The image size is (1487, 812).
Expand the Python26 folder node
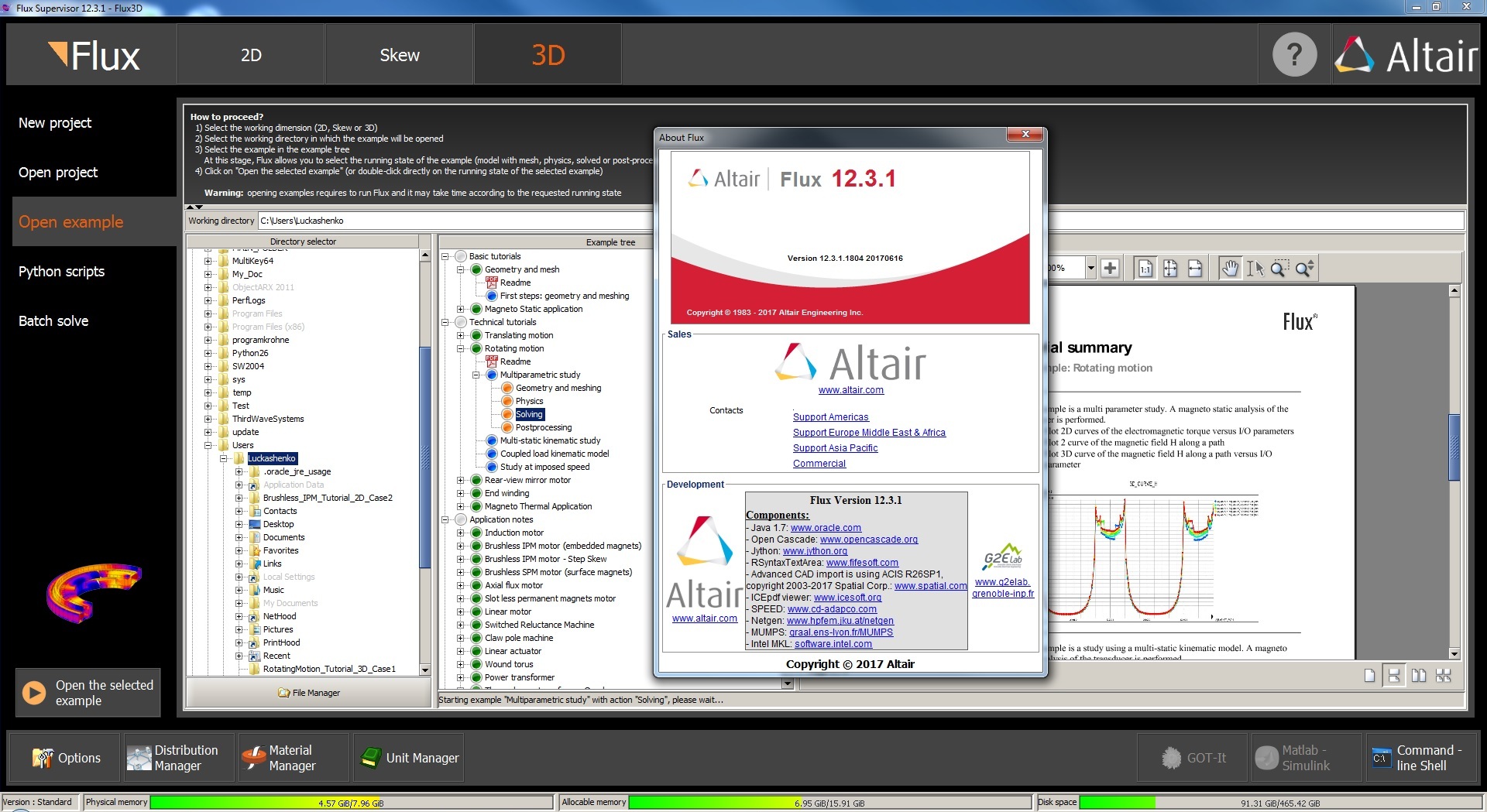pos(208,353)
